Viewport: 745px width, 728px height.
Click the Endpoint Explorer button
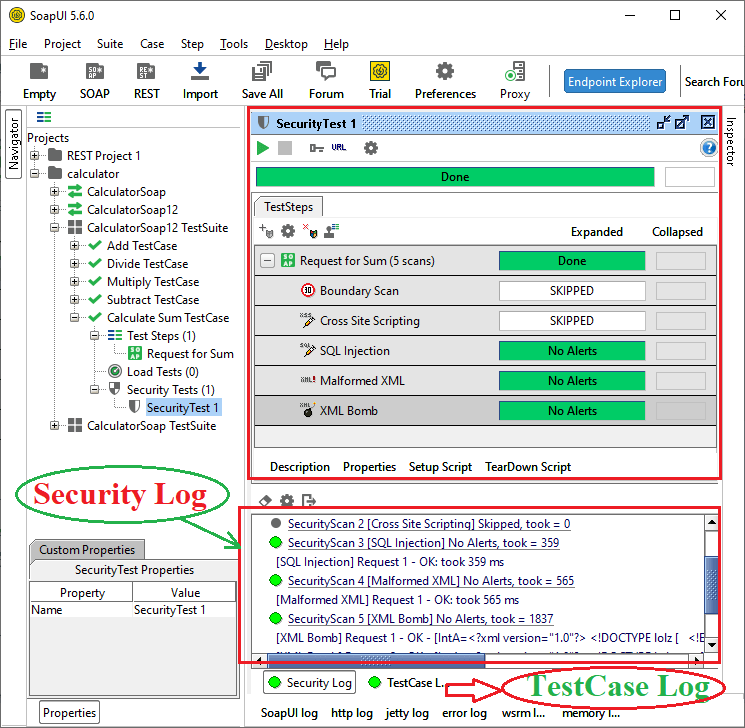coord(615,82)
